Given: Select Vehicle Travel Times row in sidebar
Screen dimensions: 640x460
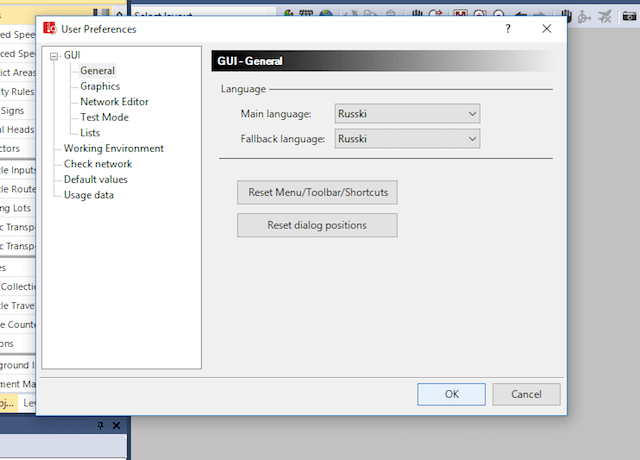Looking at the screenshot, I should click(18, 305).
